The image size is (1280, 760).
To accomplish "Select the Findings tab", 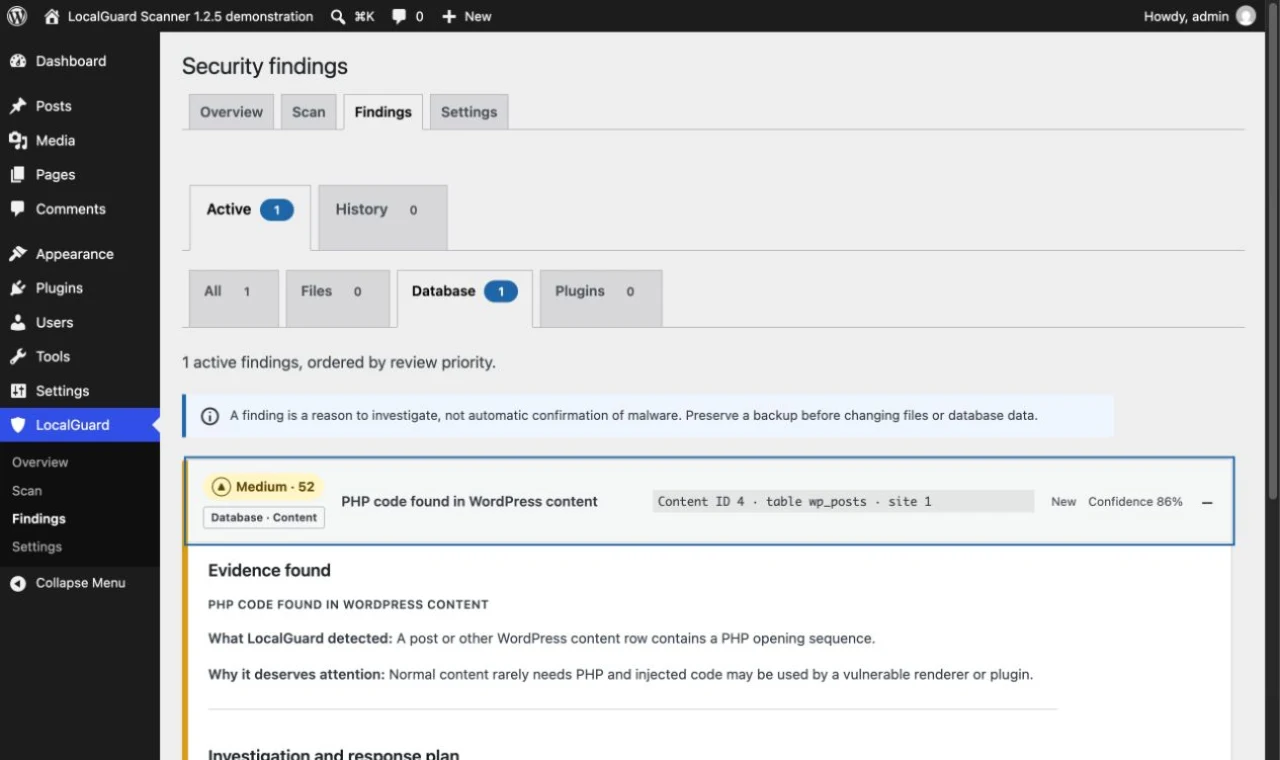I will click(383, 112).
